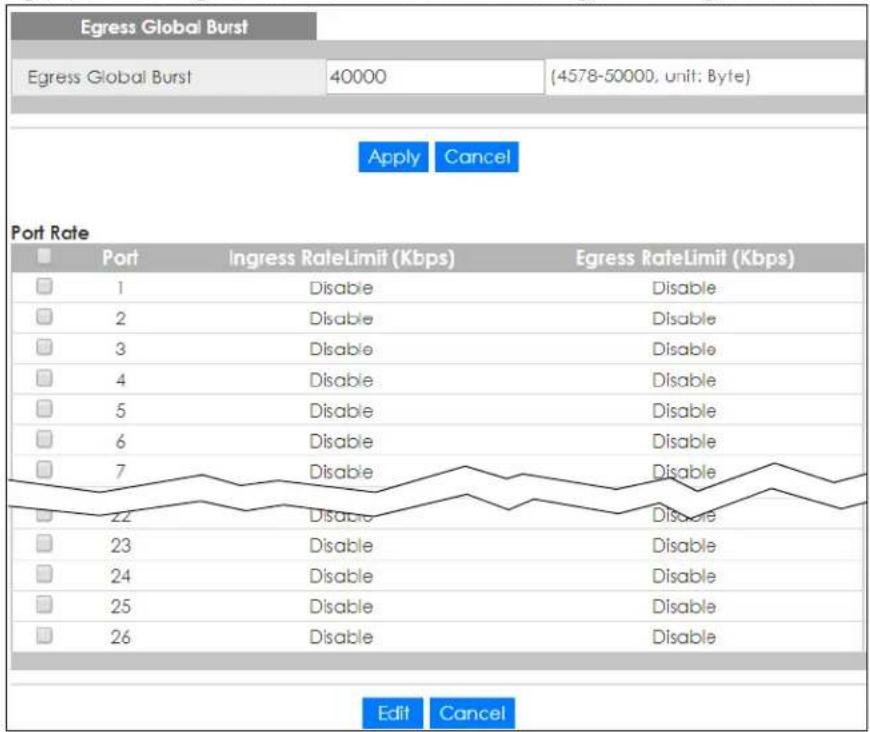Viewport: 870px width, 732px height.
Task: Click port 24 Ingress RateLimit Disable value
Action: pos(341,576)
